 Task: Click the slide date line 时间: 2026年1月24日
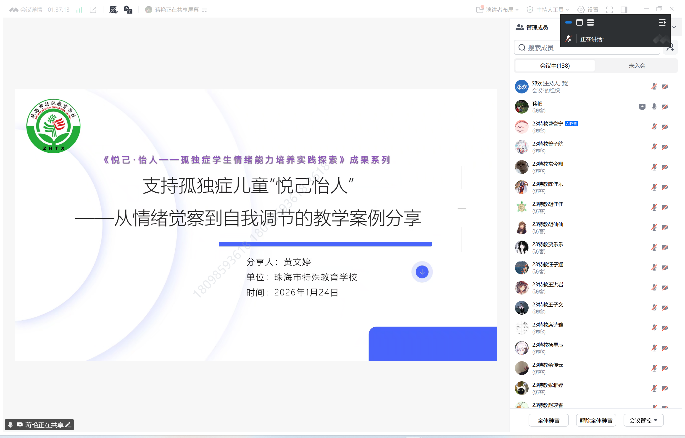click(x=292, y=292)
